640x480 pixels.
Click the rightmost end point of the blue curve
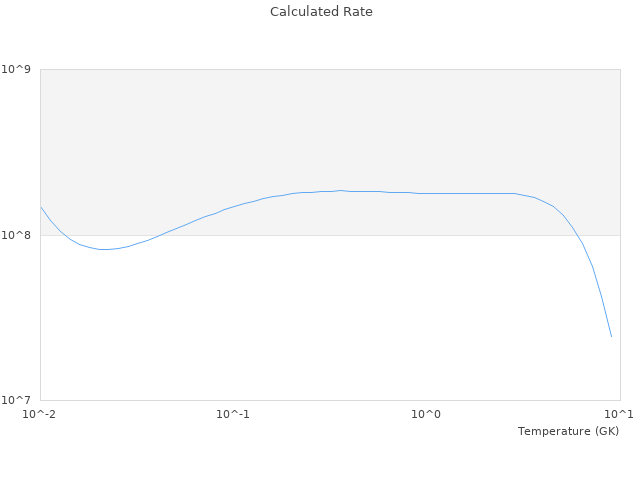point(611,337)
